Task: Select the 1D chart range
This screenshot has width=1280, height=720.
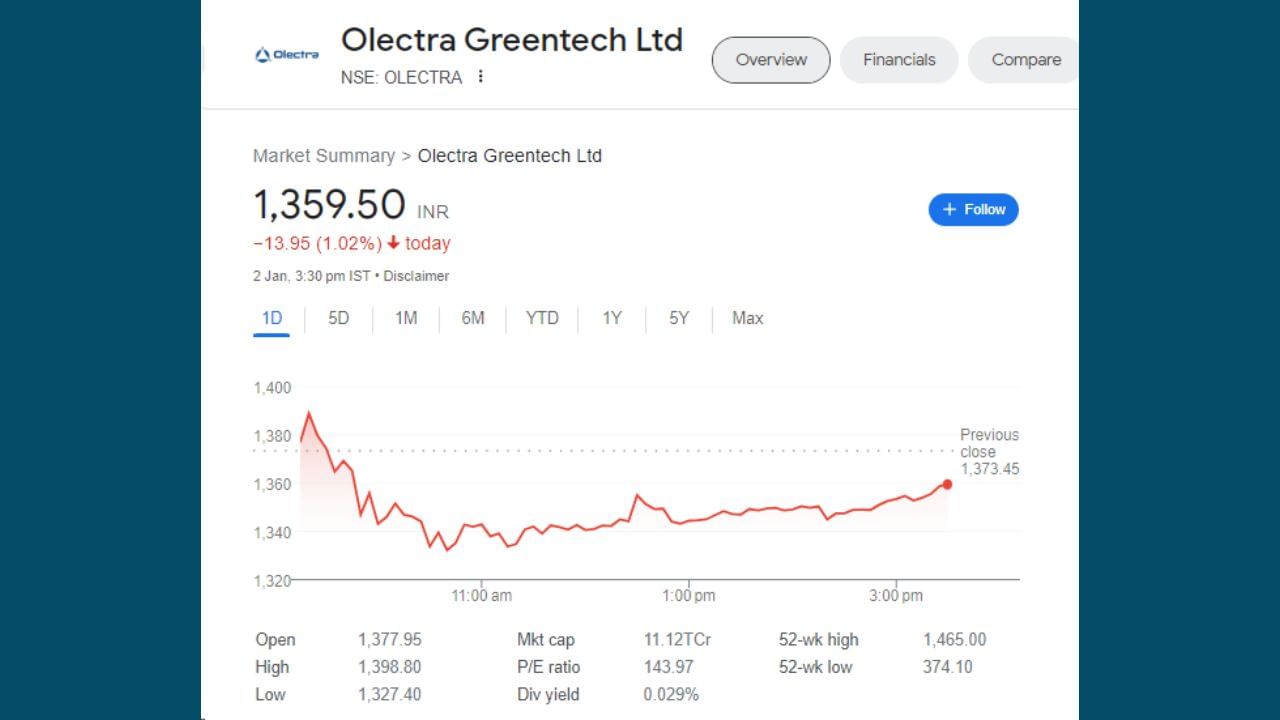Action: 271,319
